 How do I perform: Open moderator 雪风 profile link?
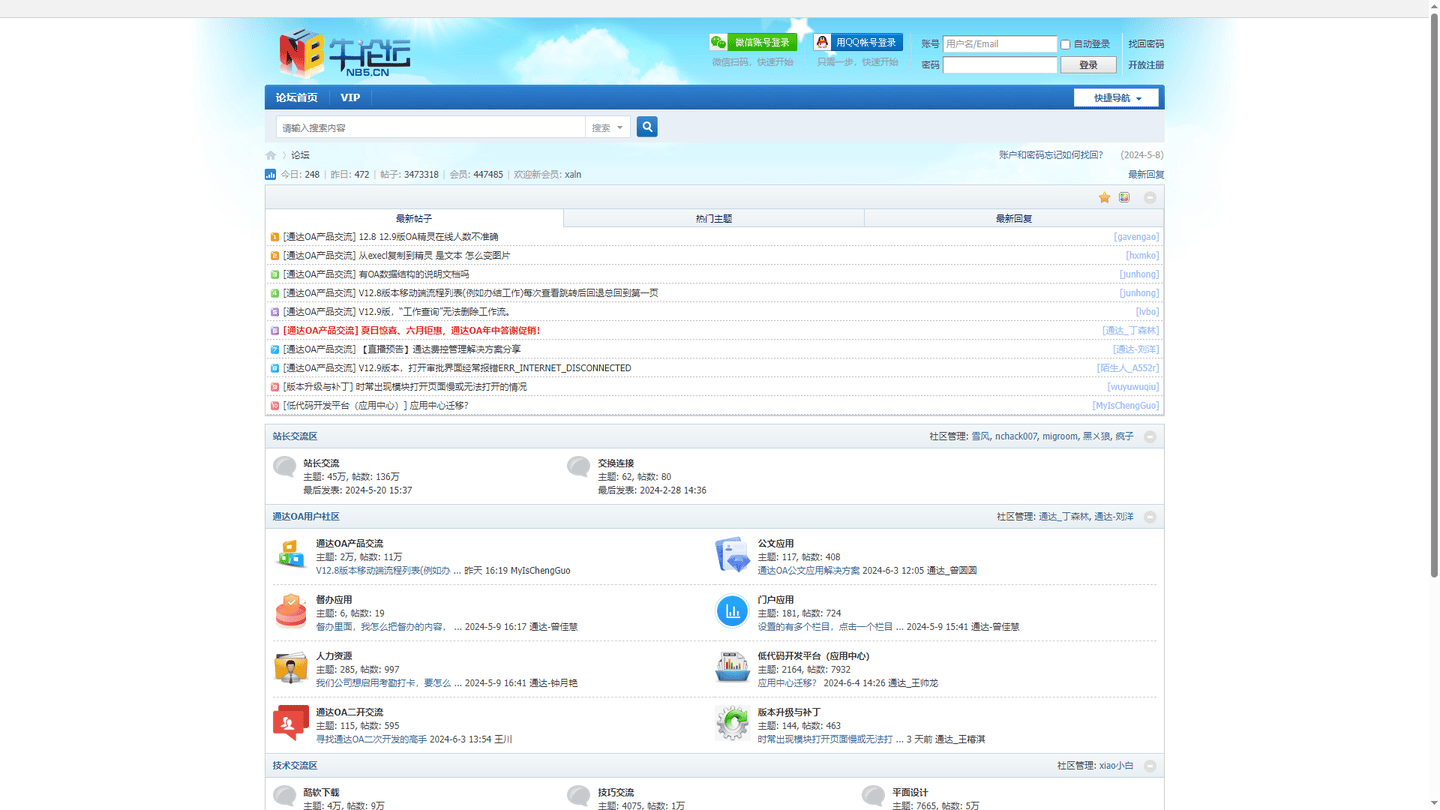click(x=980, y=437)
